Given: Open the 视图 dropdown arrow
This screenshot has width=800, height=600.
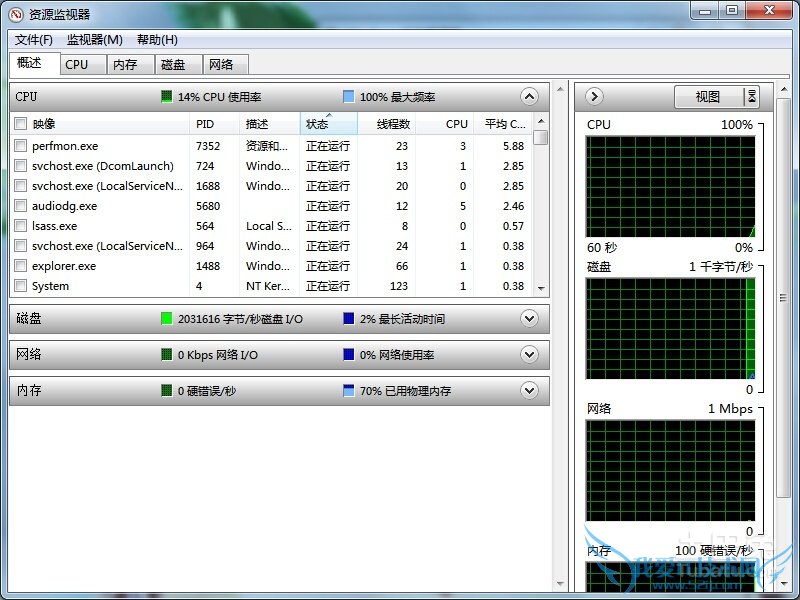Looking at the screenshot, I should tap(752, 97).
